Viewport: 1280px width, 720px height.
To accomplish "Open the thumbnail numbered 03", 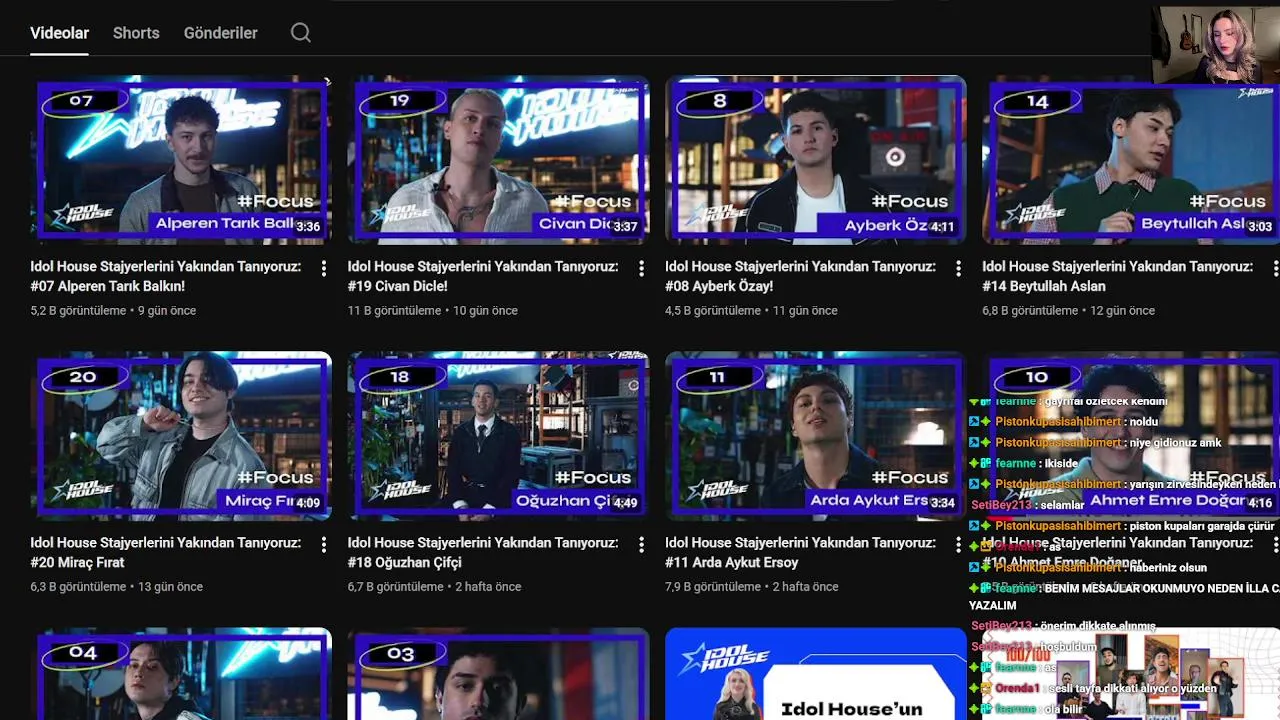I will 498,674.
